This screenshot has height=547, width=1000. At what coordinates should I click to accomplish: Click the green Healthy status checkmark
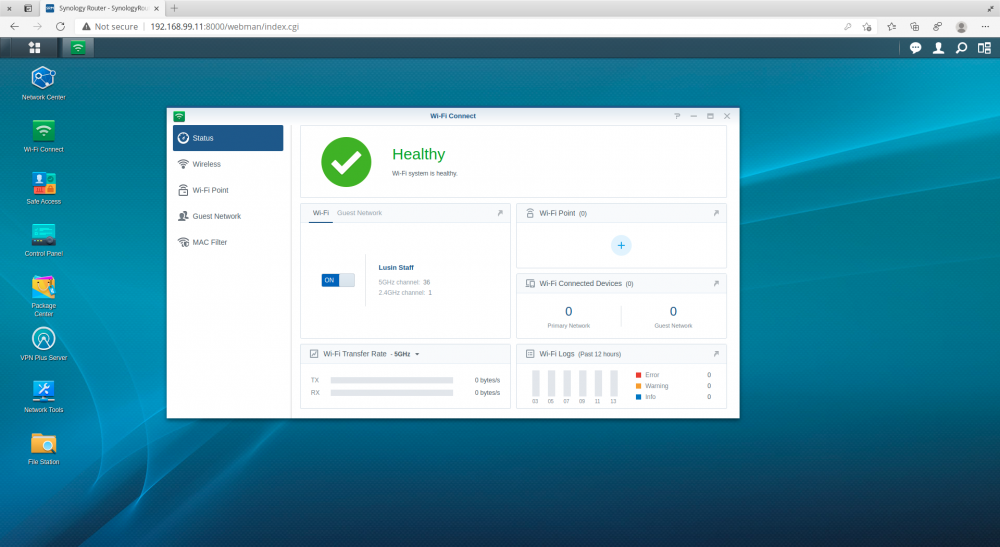pyautogui.click(x=346, y=162)
